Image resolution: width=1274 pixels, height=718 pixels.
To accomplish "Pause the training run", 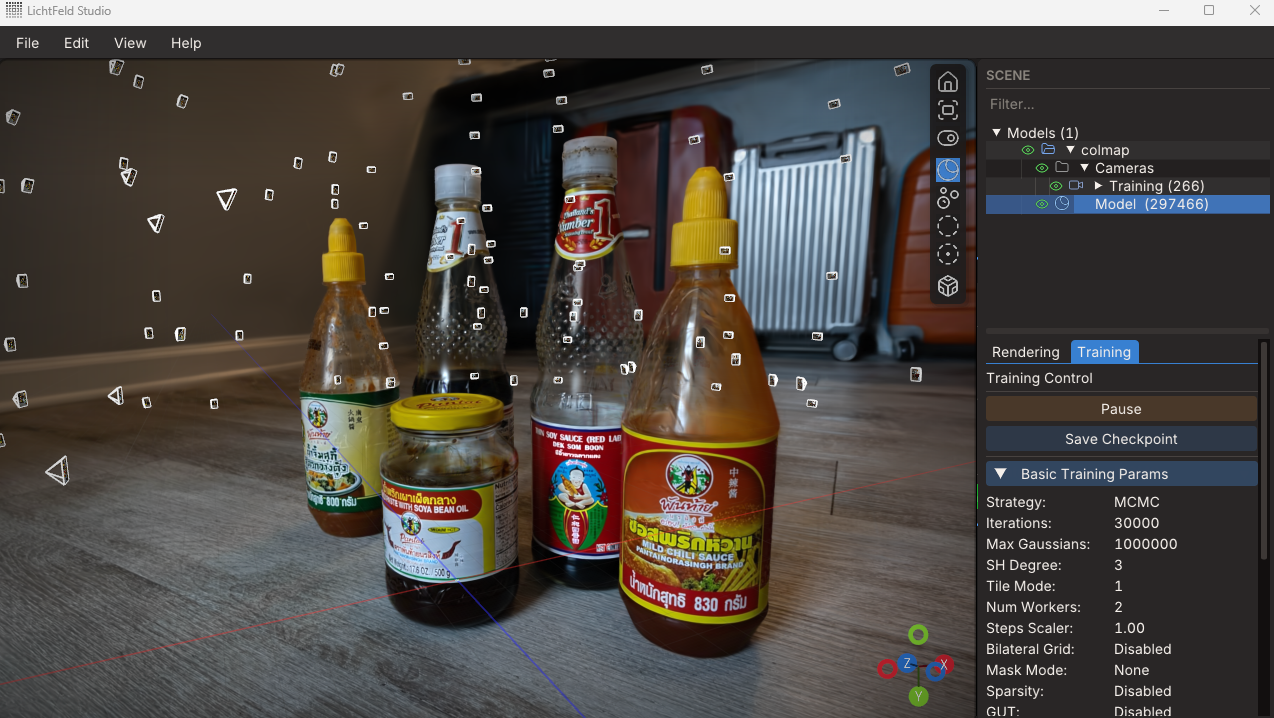I will click(x=1120, y=409).
